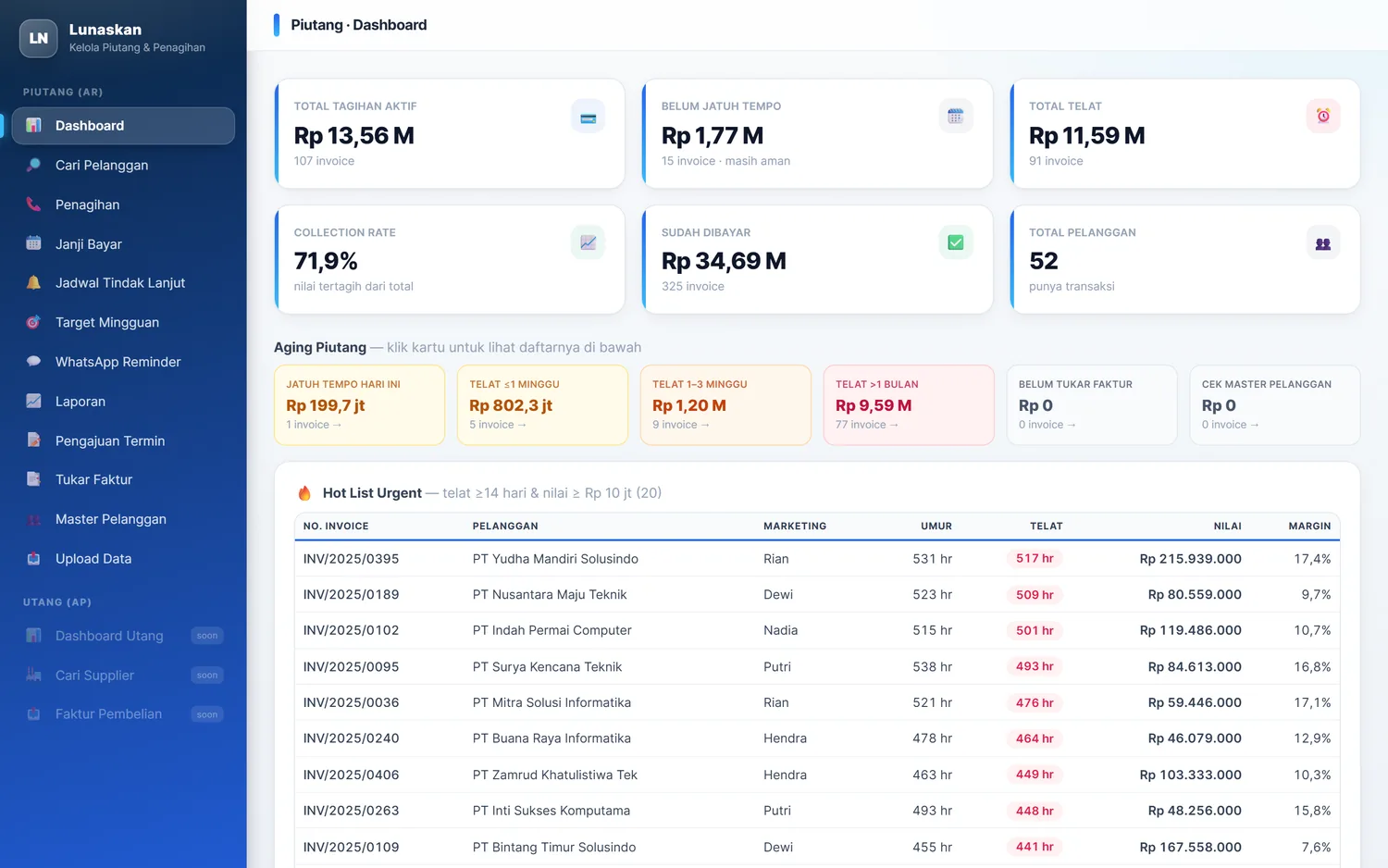Viewport: 1388px width, 868px height.
Task: Open Pengajuan Termin
Action: click(123, 440)
